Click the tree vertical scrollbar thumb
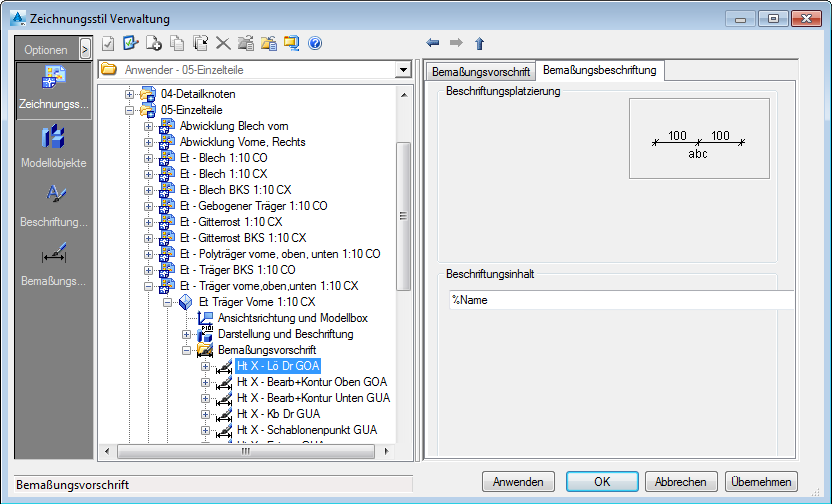Viewport: 832px width, 504px height. [x=404, y=216]
